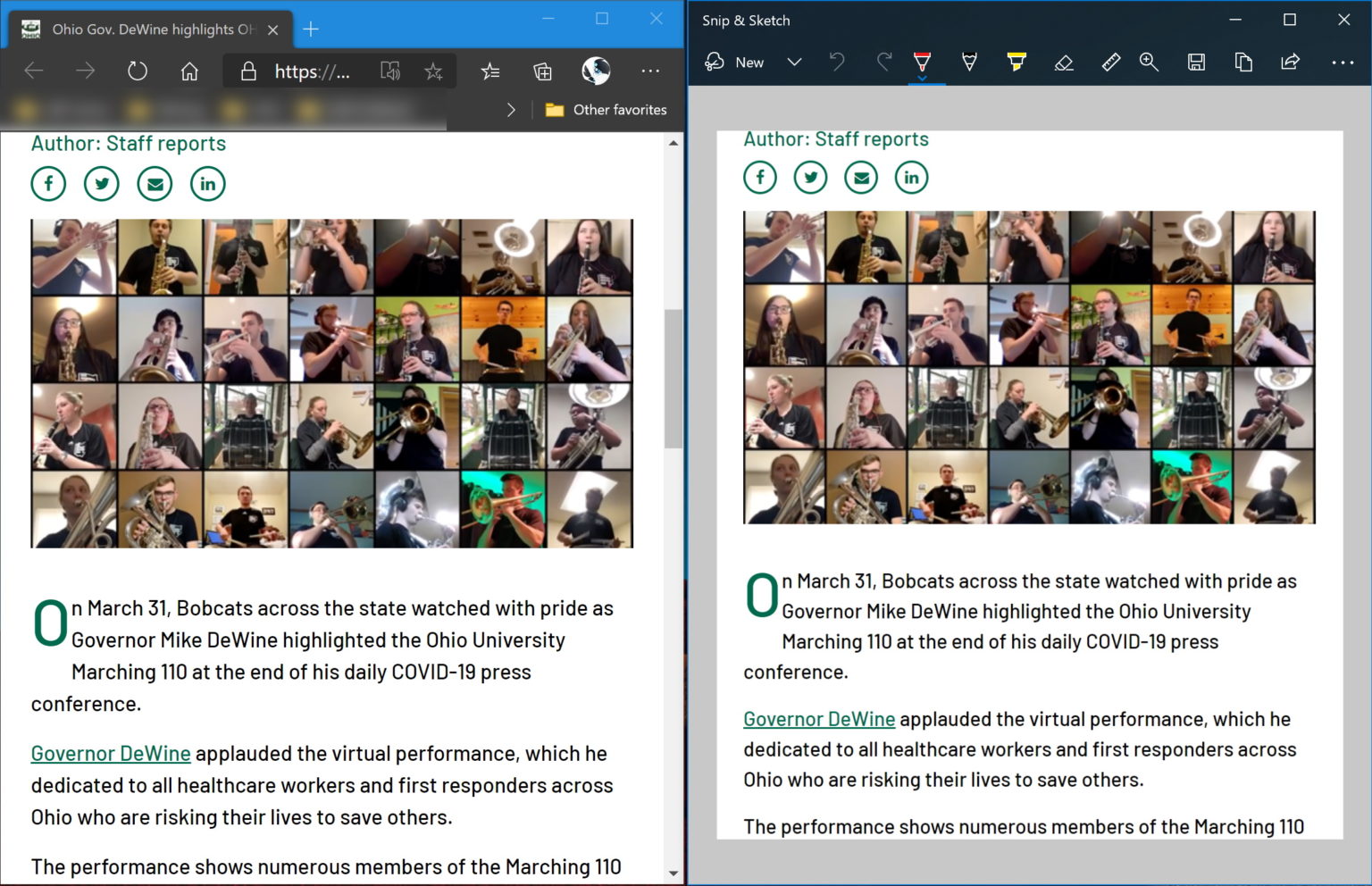Select the Pencil tool in Snip & Sketch
Screen dimensions: 1372x886
tap(969, 63)
